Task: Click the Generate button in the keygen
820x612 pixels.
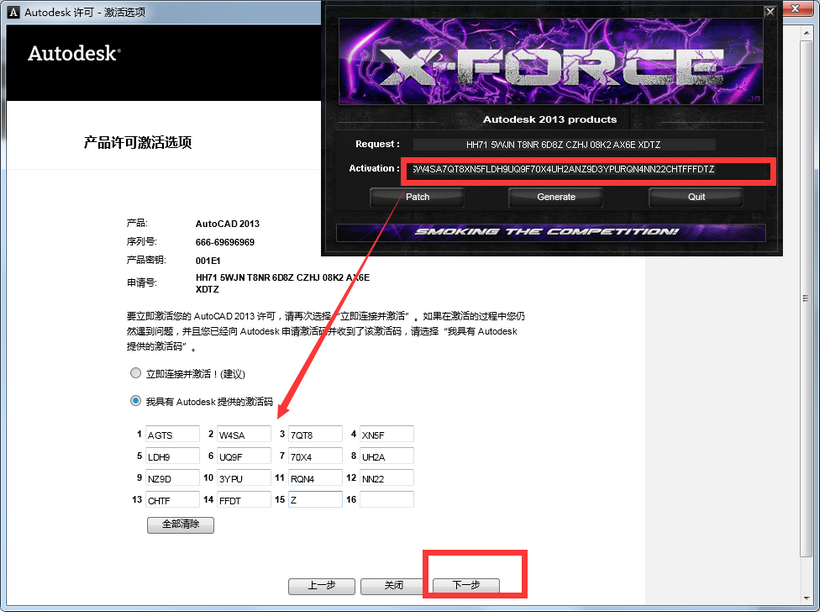Action: [556, 197]
